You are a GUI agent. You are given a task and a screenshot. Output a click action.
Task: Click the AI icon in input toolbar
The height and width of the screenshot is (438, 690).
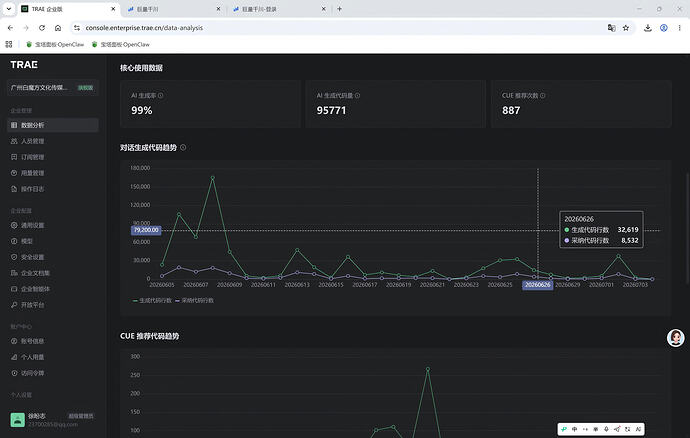(638, 429)
